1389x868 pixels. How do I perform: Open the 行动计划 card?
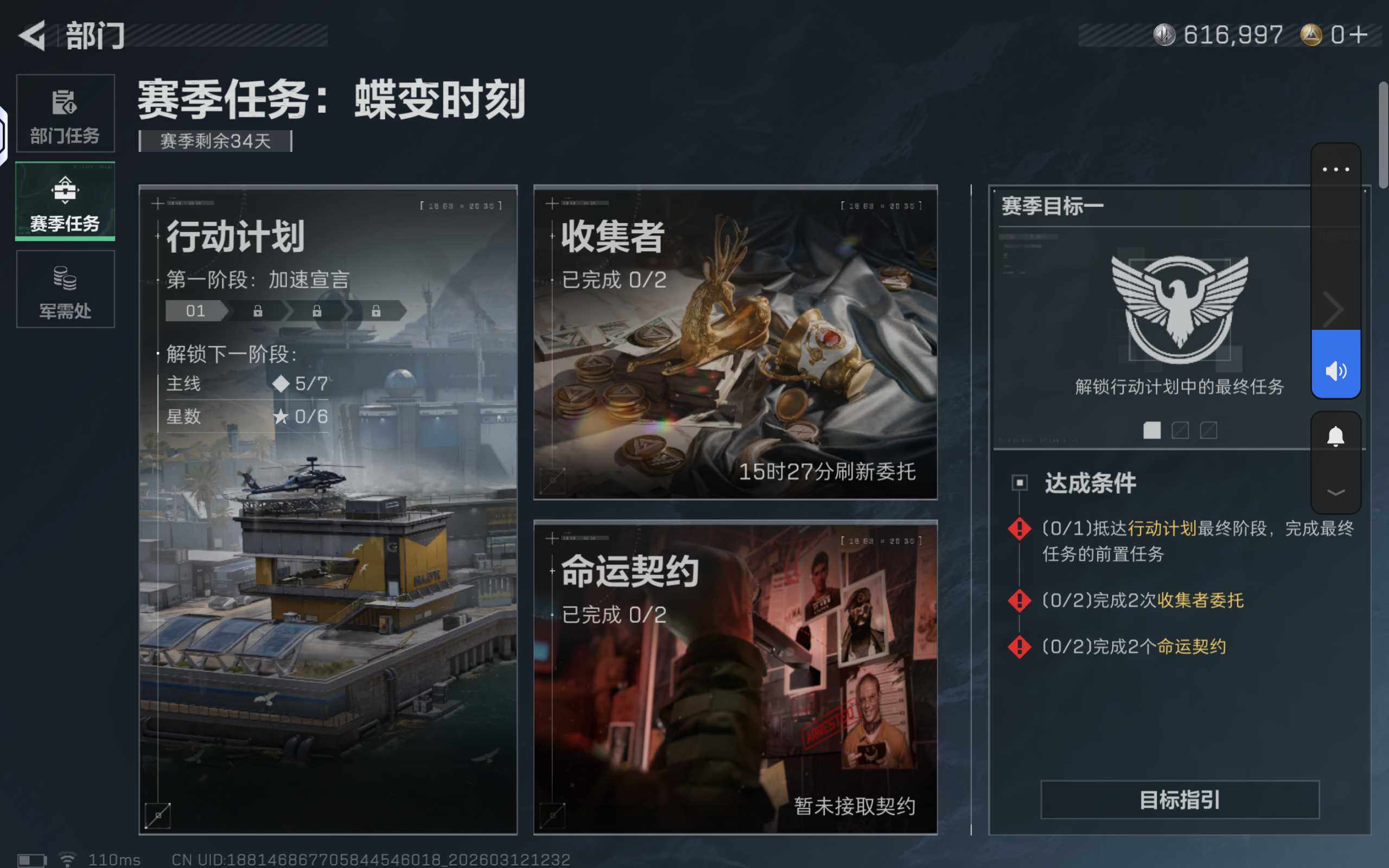328,510
